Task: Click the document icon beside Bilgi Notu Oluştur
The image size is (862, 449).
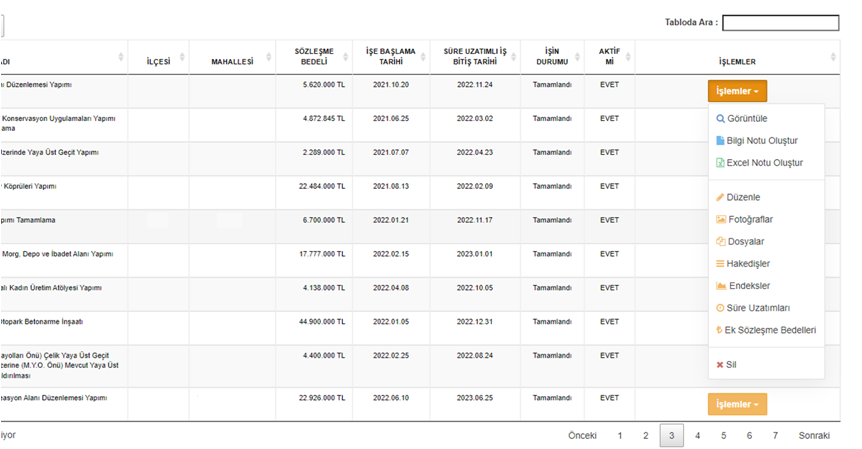Action: (721, 140)
